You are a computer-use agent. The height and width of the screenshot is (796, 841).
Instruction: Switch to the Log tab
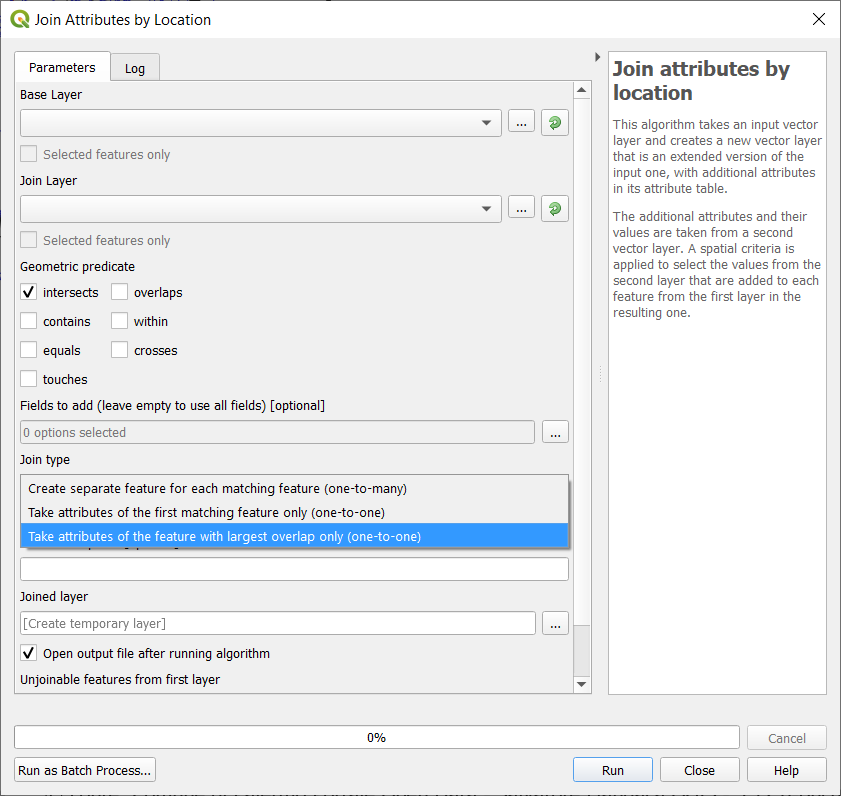point(135,69)
